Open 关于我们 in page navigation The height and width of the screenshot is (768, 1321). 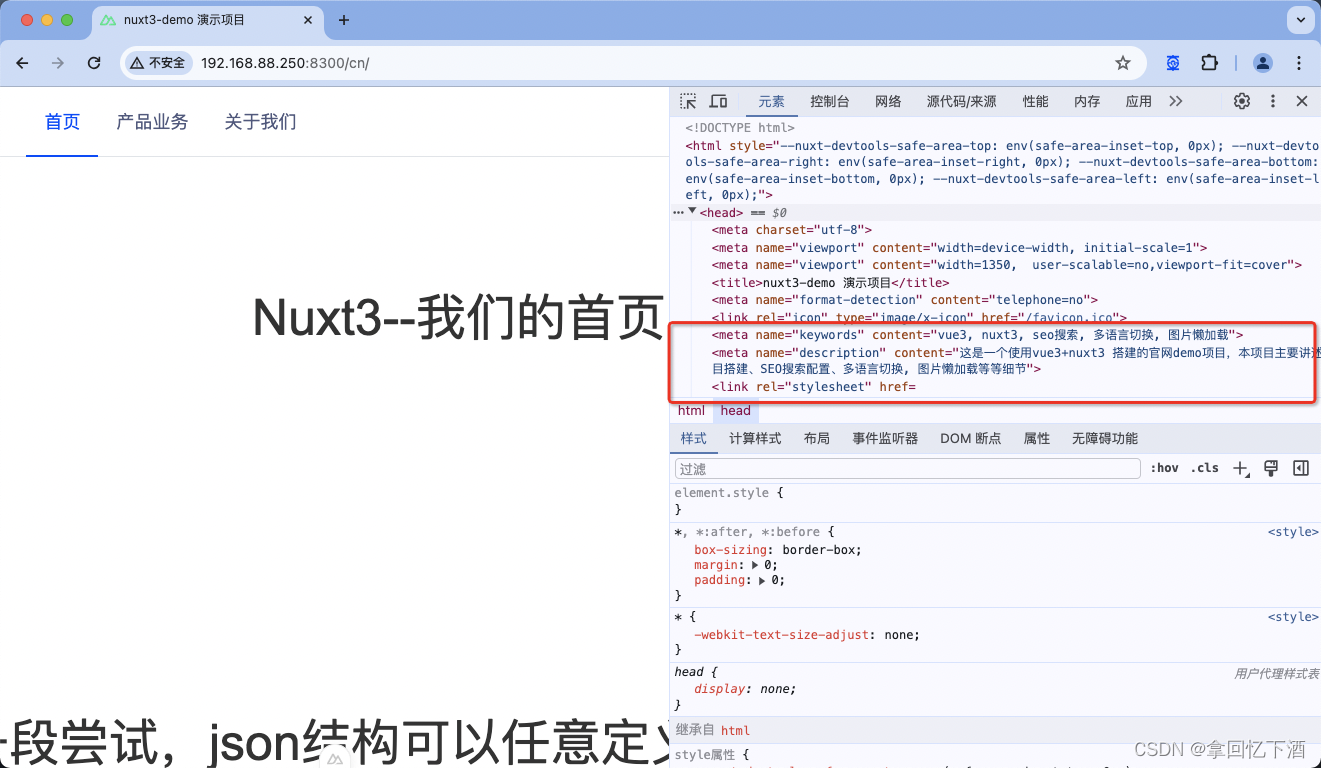click(260, 122)
